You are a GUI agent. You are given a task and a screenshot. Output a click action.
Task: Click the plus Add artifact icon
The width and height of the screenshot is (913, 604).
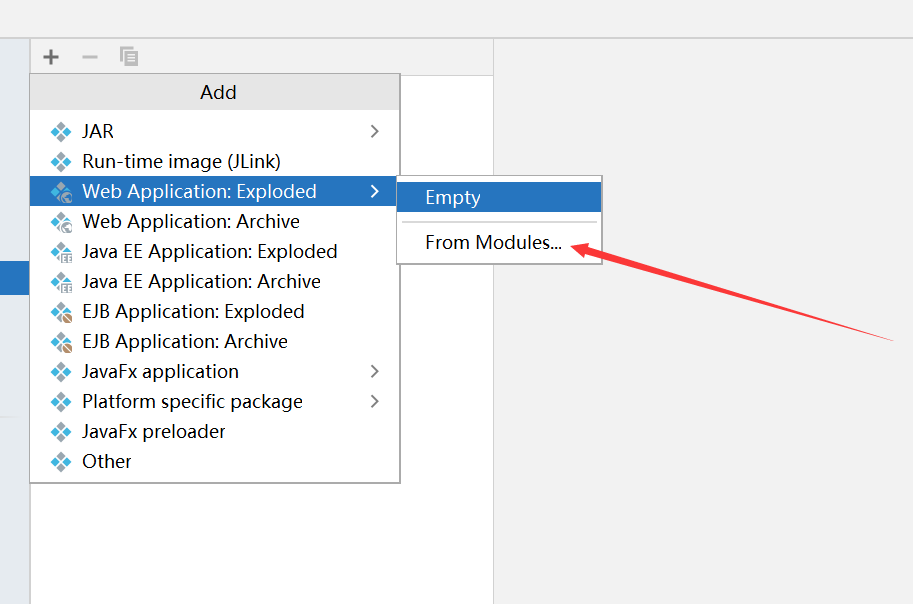tap(51, 56)
